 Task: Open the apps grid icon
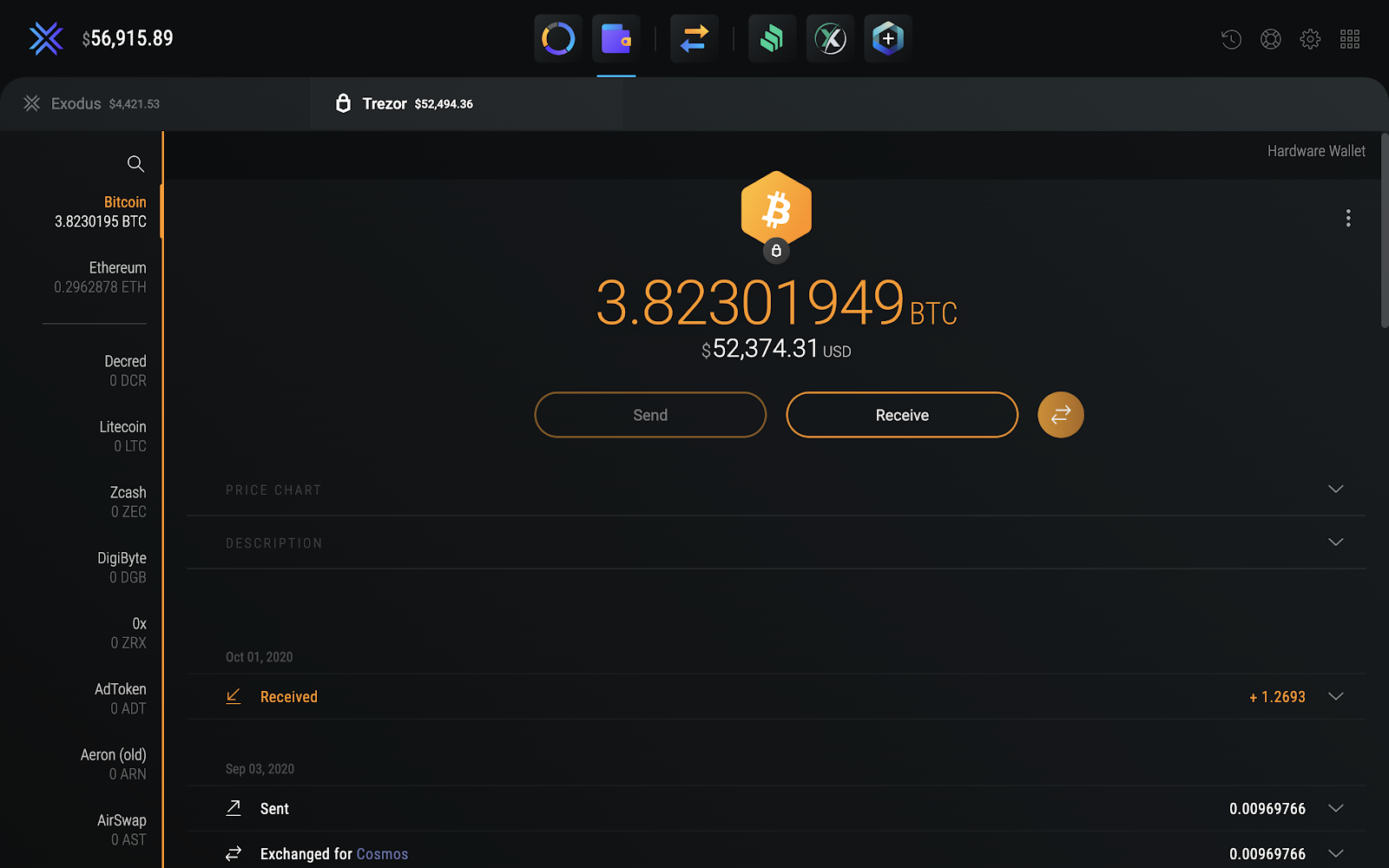click(x=1350, y=39)
